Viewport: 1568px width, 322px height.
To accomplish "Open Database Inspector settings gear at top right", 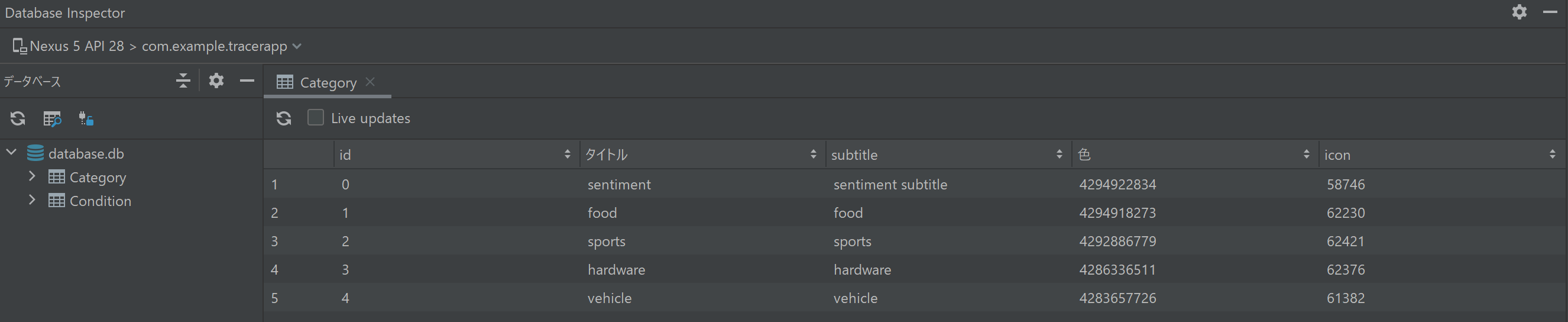I will (x=1519, y=12).
